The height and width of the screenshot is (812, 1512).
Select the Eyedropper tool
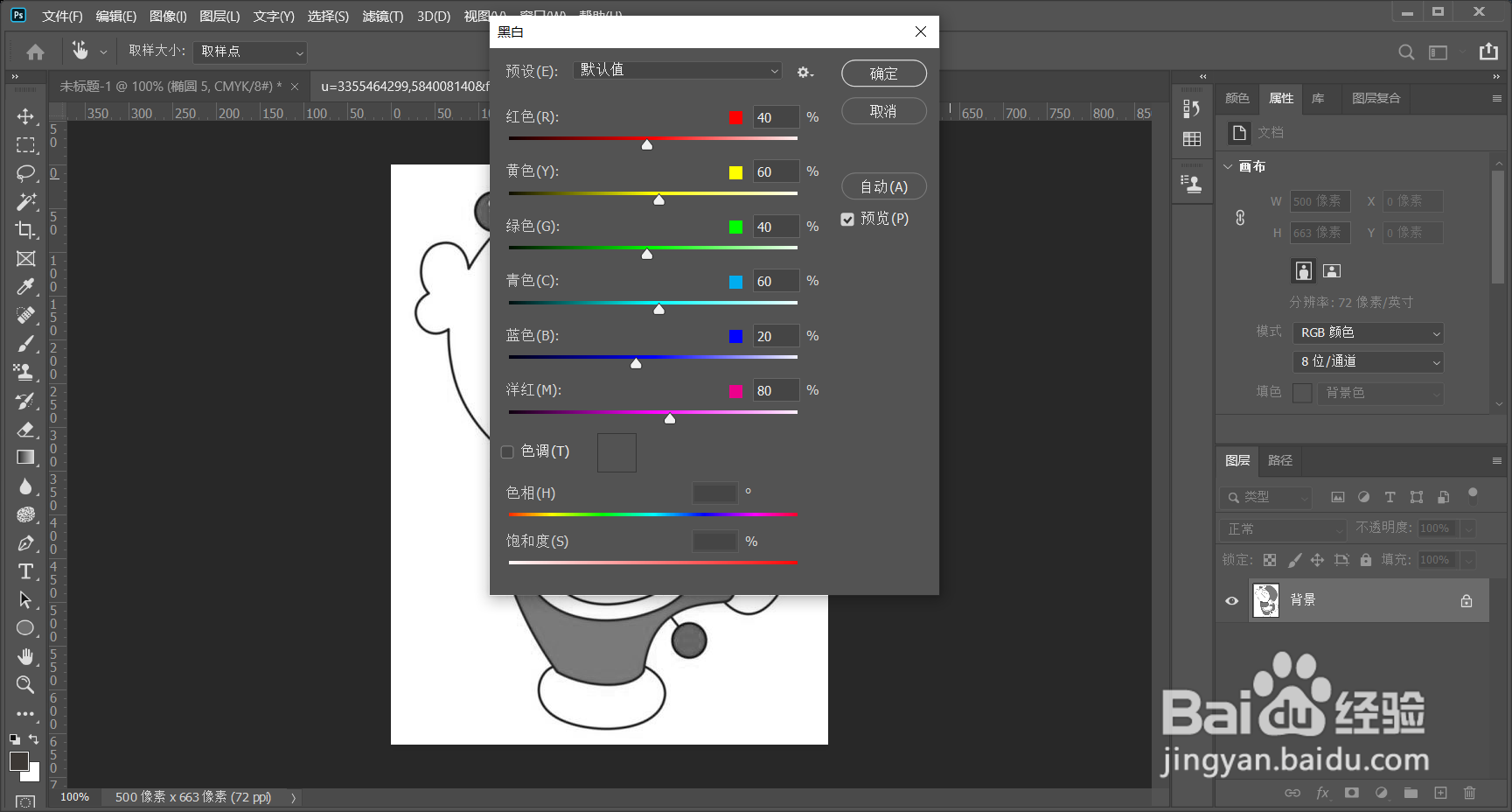tap(25, 287)
